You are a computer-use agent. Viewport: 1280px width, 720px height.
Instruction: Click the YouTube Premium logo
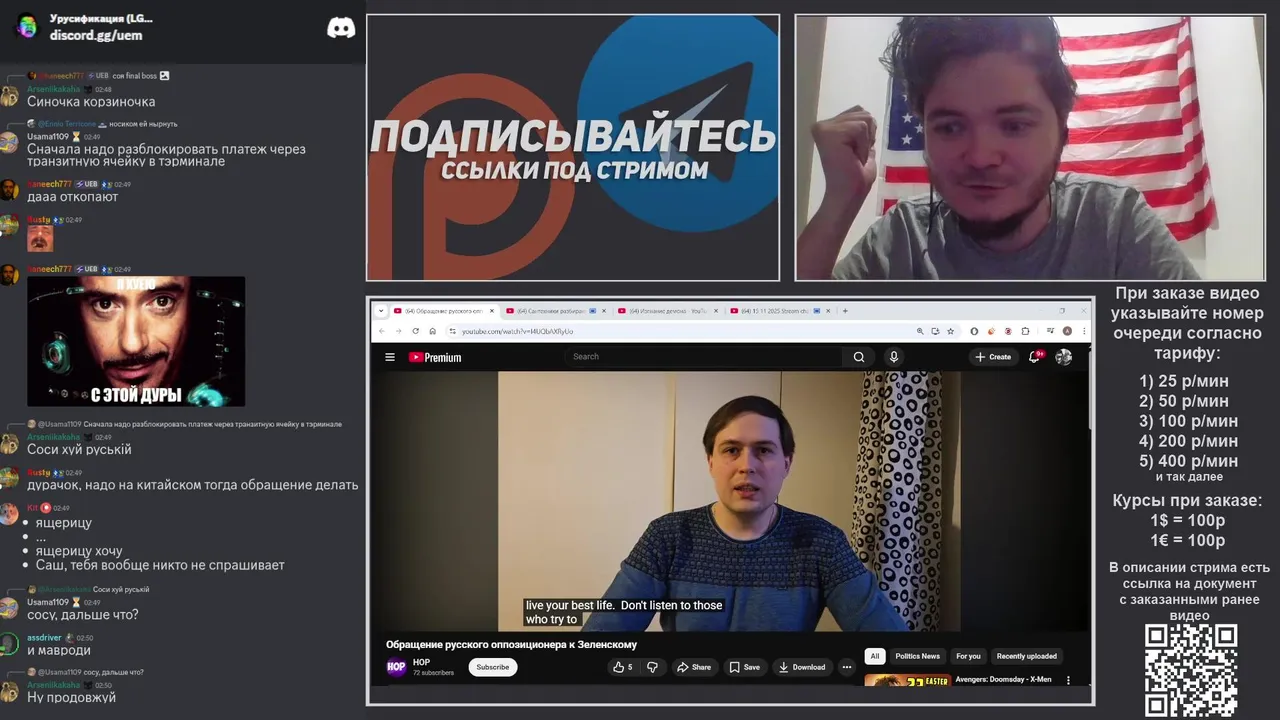[435, 357]
